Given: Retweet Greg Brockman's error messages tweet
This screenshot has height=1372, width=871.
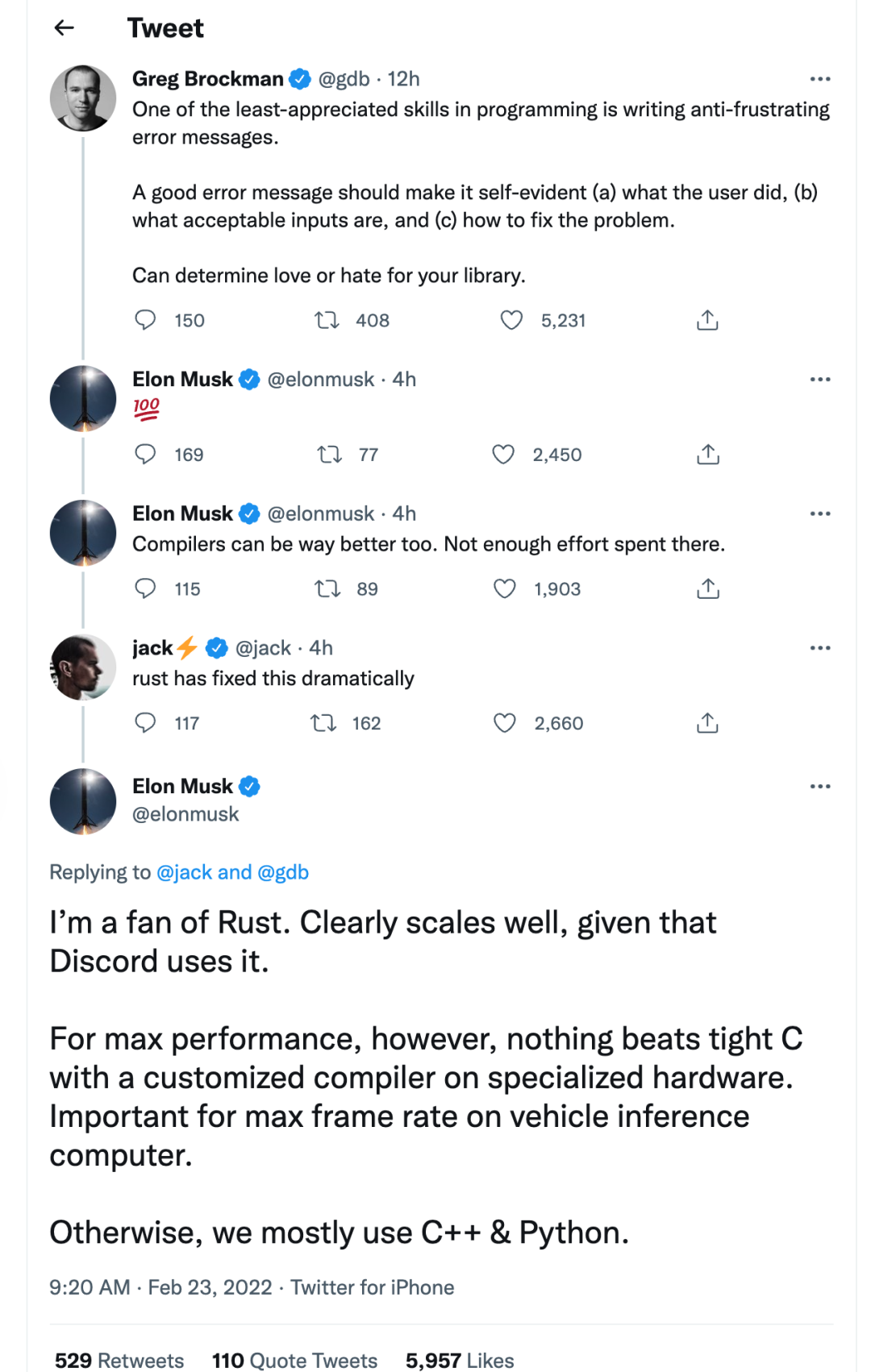Looking at the screenshot, I should click(327, 320).
